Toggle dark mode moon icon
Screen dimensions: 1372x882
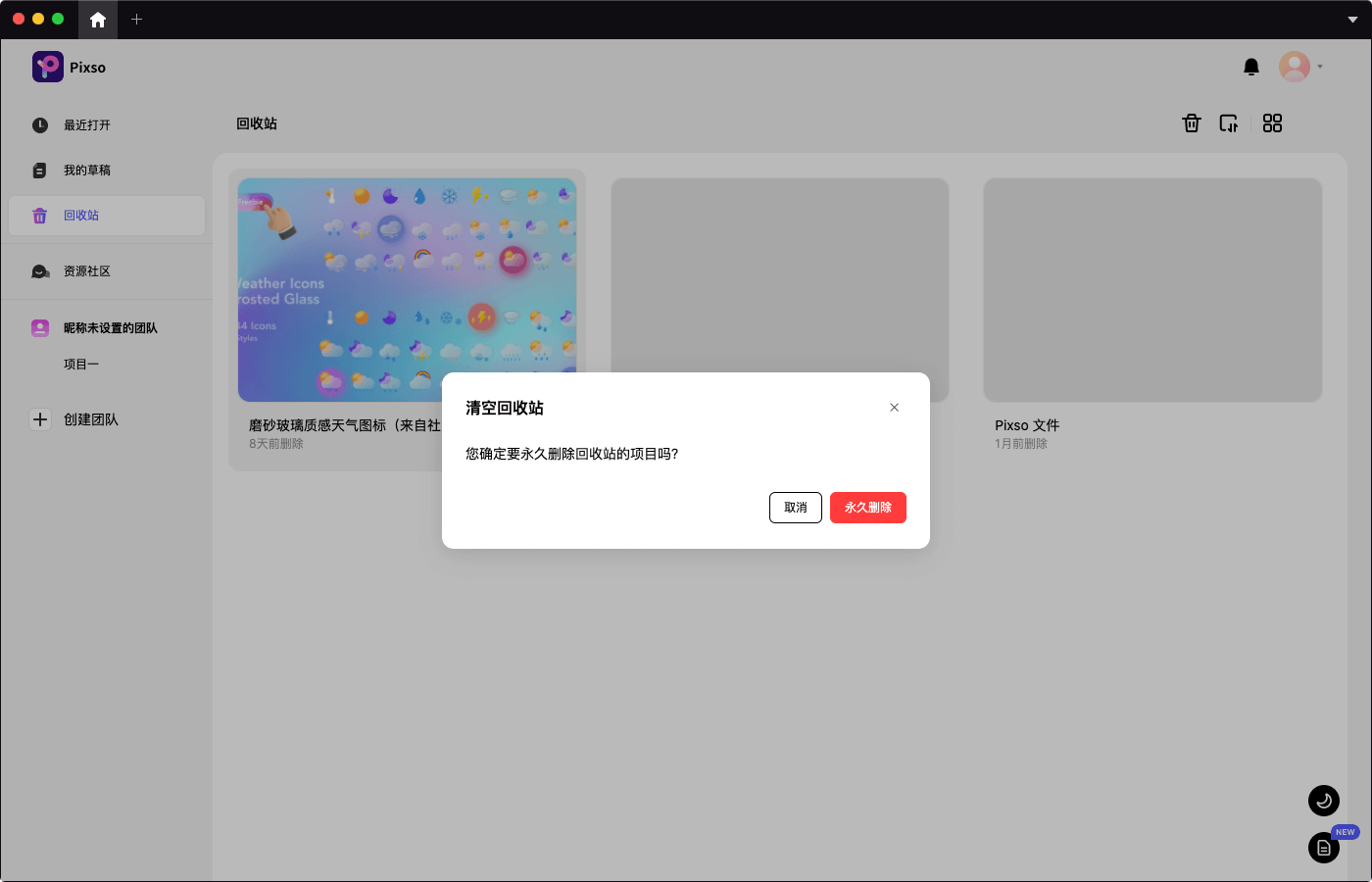[x=1324, y=801]
